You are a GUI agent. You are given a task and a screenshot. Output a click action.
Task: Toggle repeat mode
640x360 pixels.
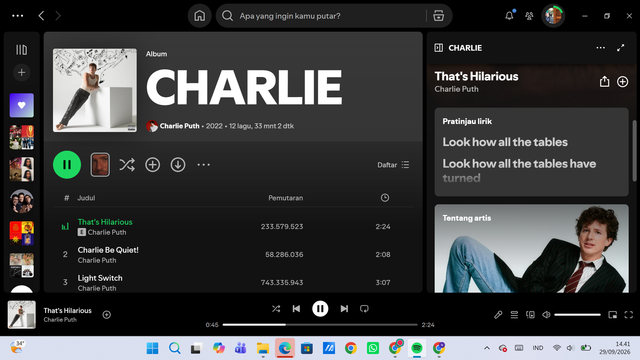coord(364,309)
